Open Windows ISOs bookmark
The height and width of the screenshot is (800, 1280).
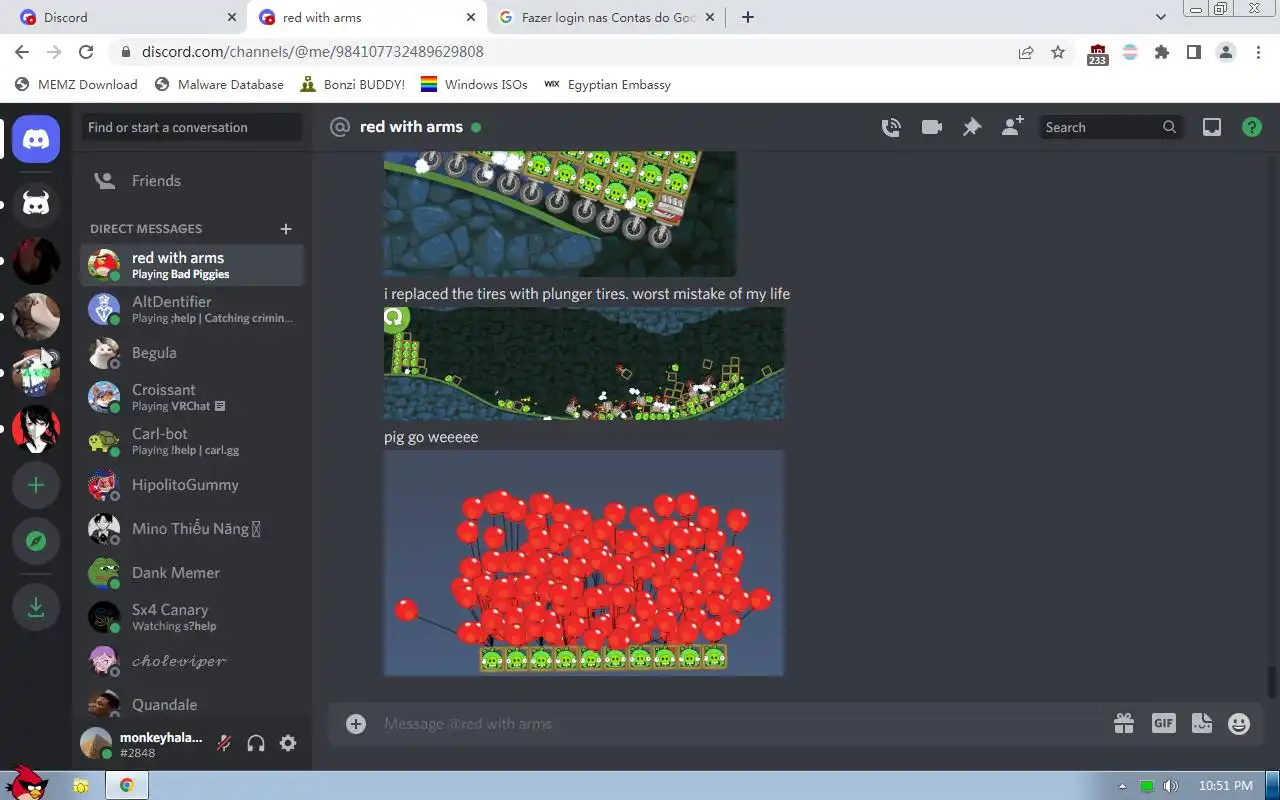pyautogui.click(x=475, y=85)
